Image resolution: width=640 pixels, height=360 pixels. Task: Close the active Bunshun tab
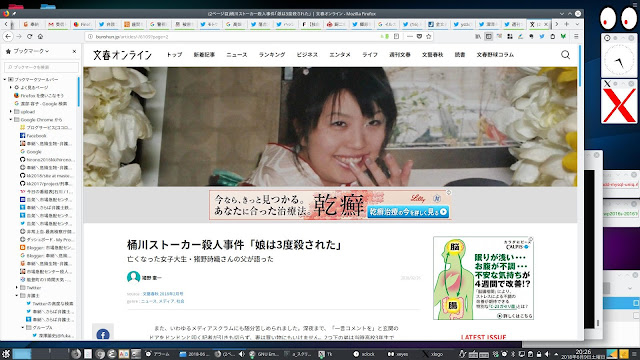546,24
